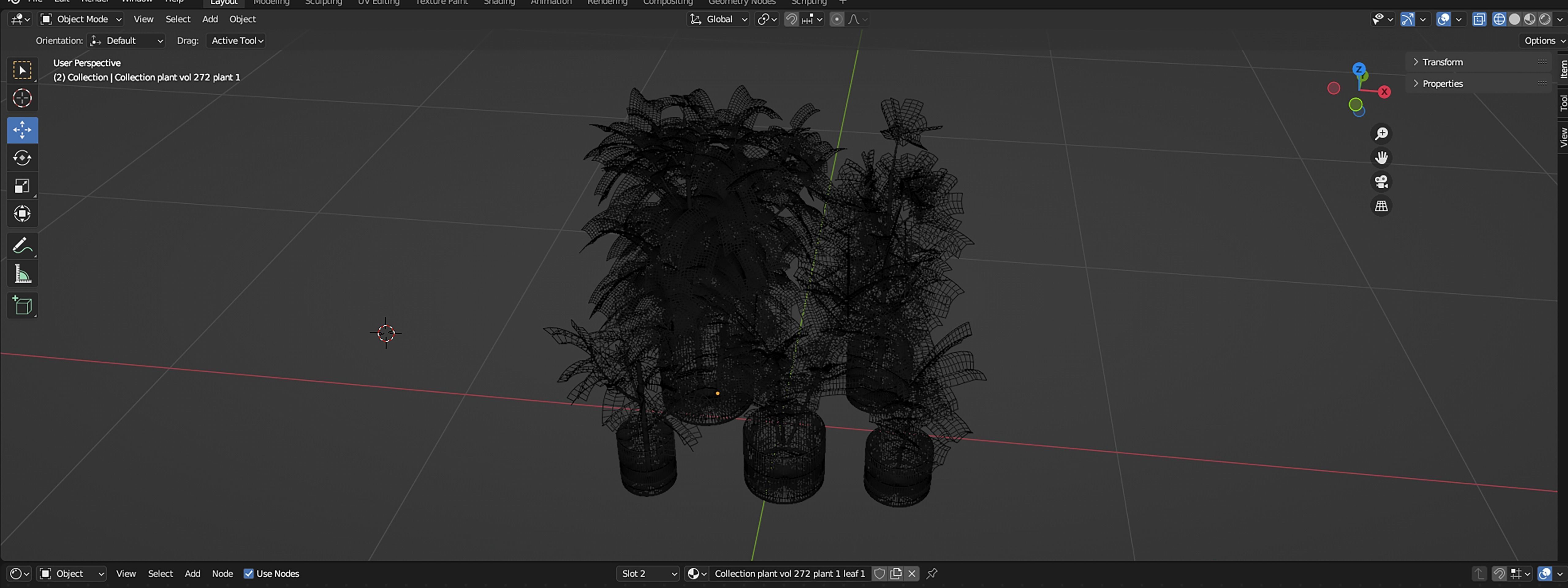Open 3D viewport editor type dropdown

point(20,20)
